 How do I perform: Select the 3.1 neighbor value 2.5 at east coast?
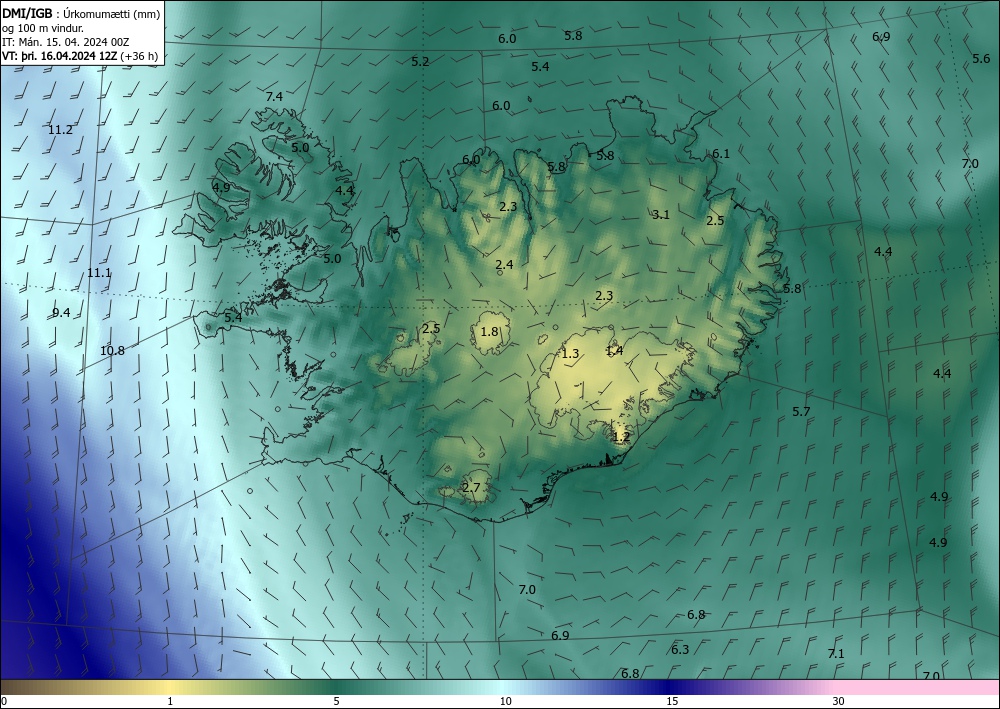coord(716,221)
